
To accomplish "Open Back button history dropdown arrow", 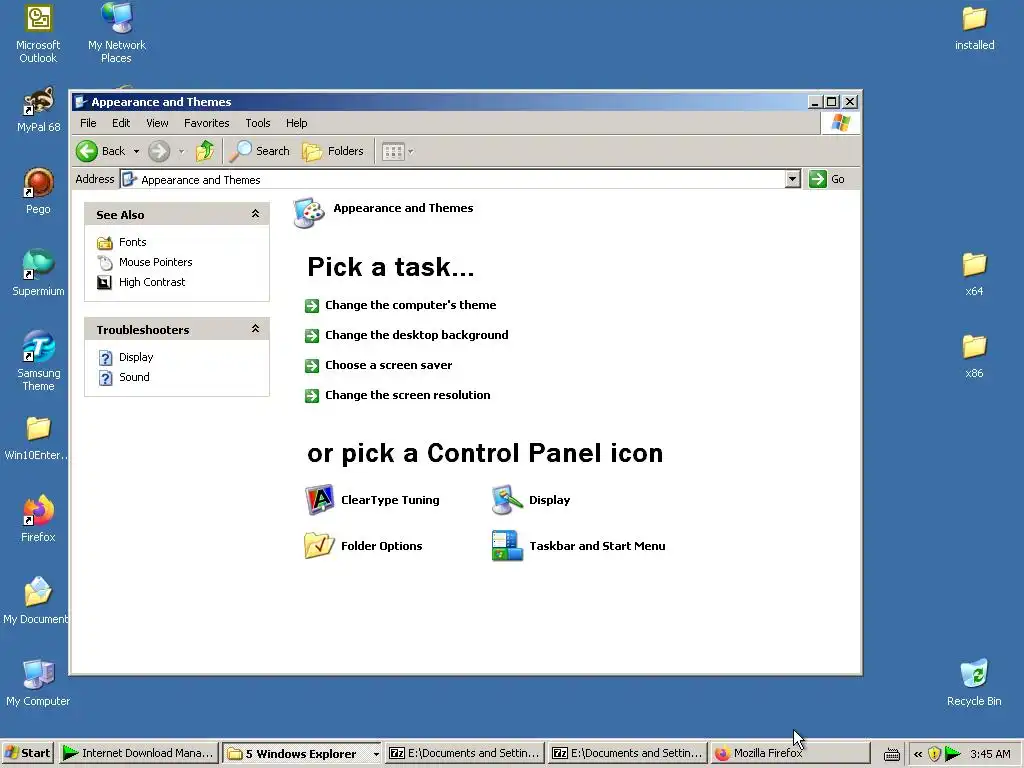I will tap(136, 152).
